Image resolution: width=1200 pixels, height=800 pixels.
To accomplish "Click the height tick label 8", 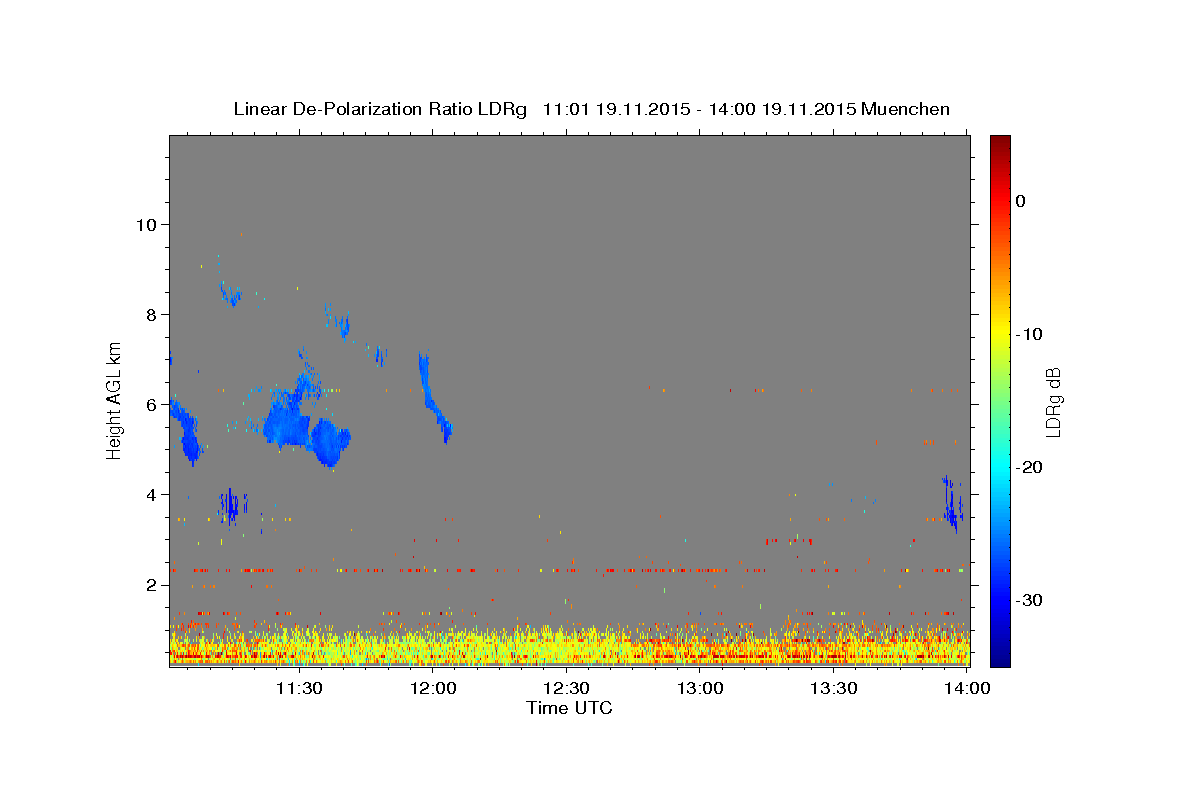I will tap(151, 314).
